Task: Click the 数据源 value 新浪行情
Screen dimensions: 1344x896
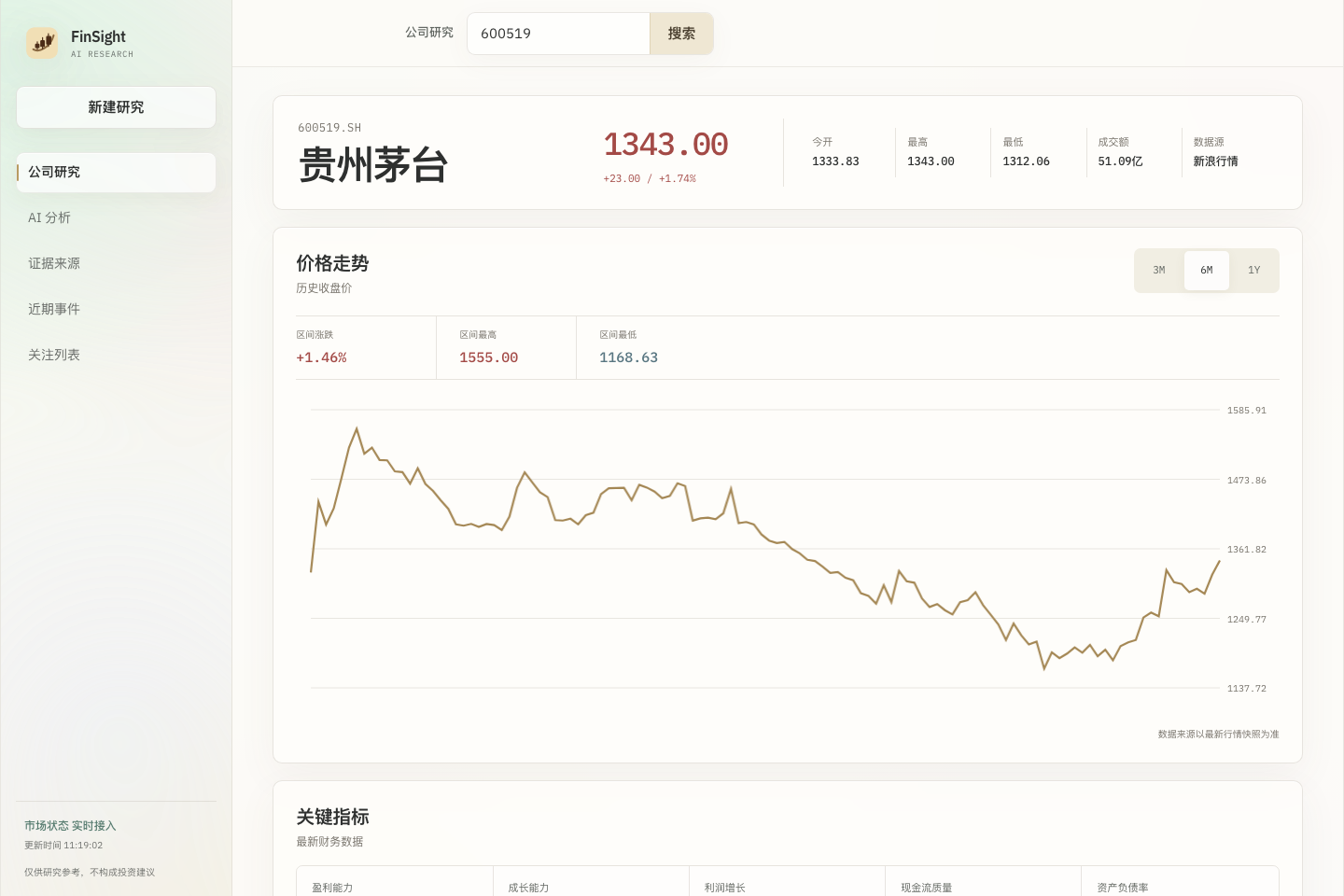Action: pyautogui.click(x=1215, y=161)
